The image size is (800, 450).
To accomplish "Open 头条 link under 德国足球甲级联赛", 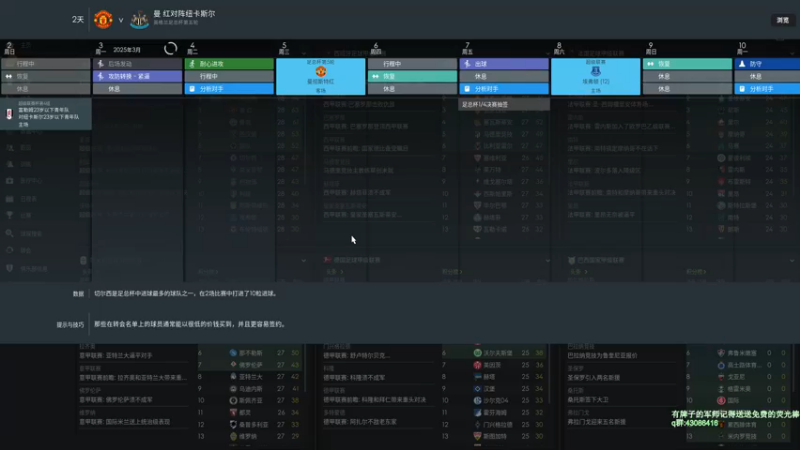I will pyautogui.click(x=334, y=272).
